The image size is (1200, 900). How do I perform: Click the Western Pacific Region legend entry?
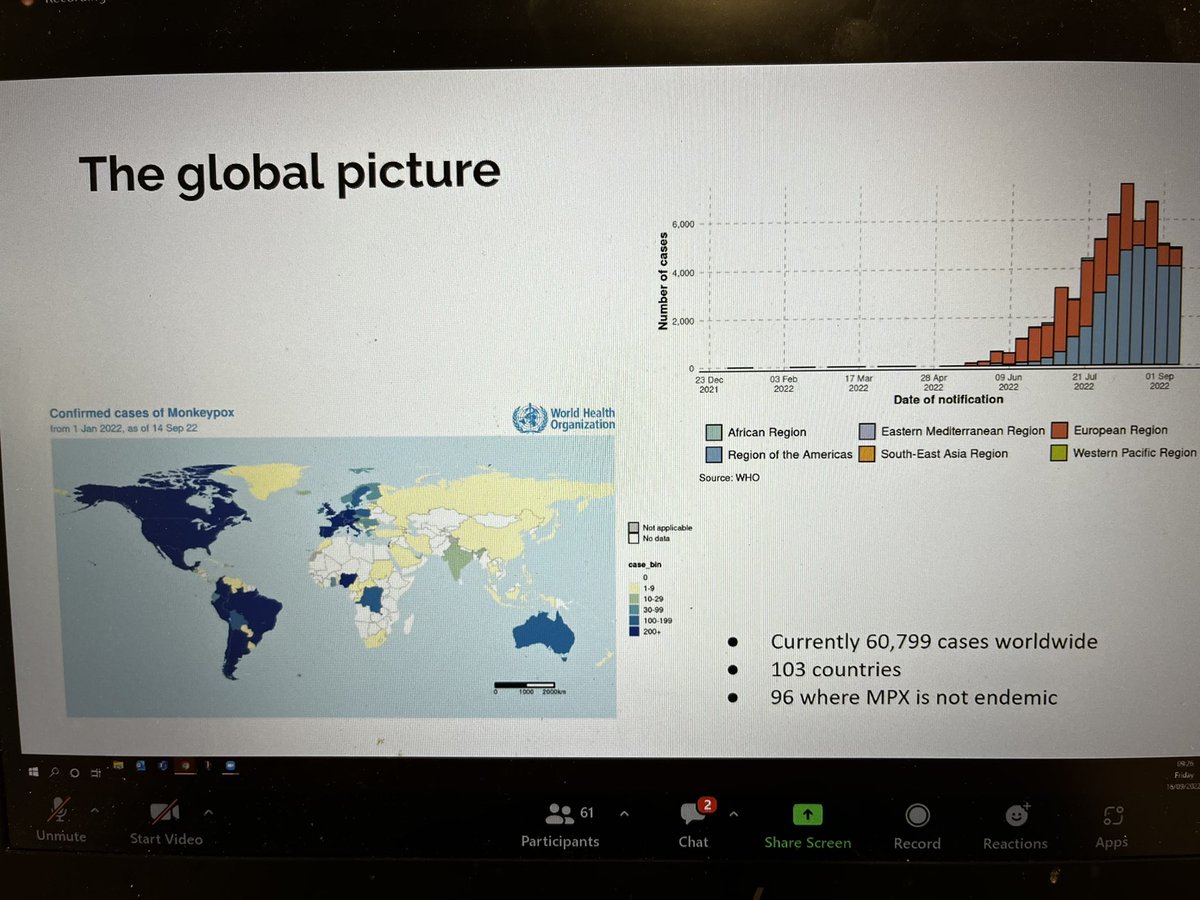1122,452
